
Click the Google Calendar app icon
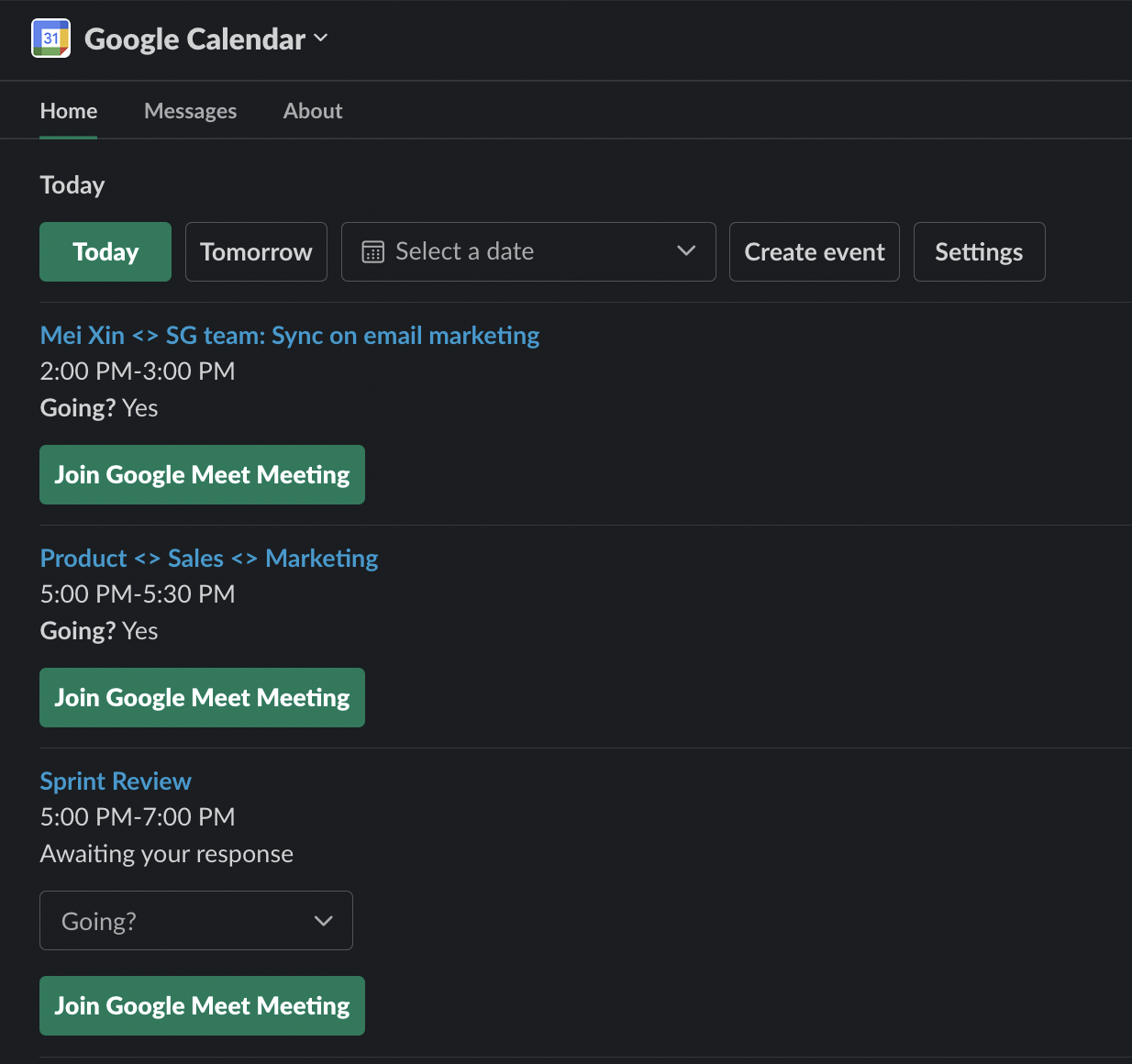pyautogui.click(x=50, y=39)
